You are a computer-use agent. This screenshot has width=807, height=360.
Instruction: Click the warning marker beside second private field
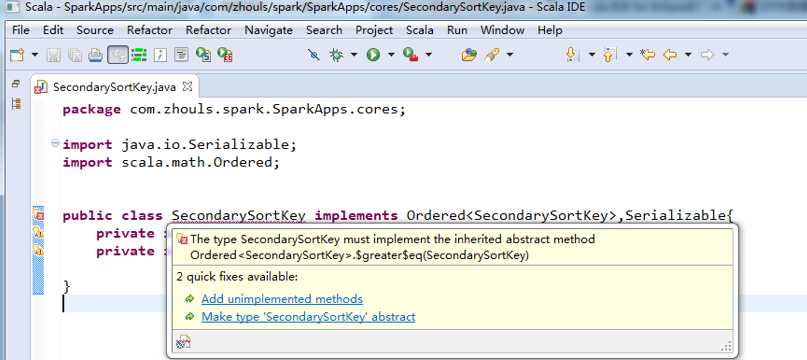tap(39, 250)
